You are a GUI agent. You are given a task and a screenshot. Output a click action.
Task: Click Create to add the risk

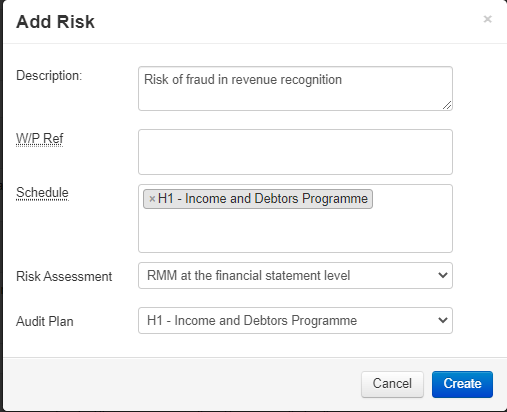pyautogui.click(x=462, y=384)
